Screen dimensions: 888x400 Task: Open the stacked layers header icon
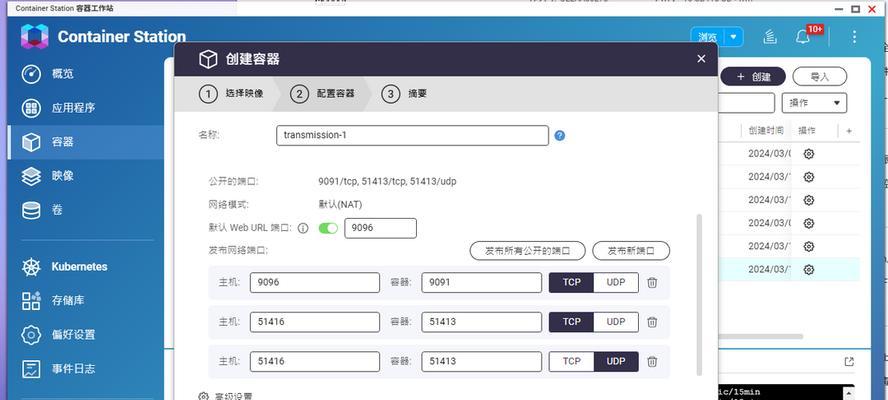770,37
